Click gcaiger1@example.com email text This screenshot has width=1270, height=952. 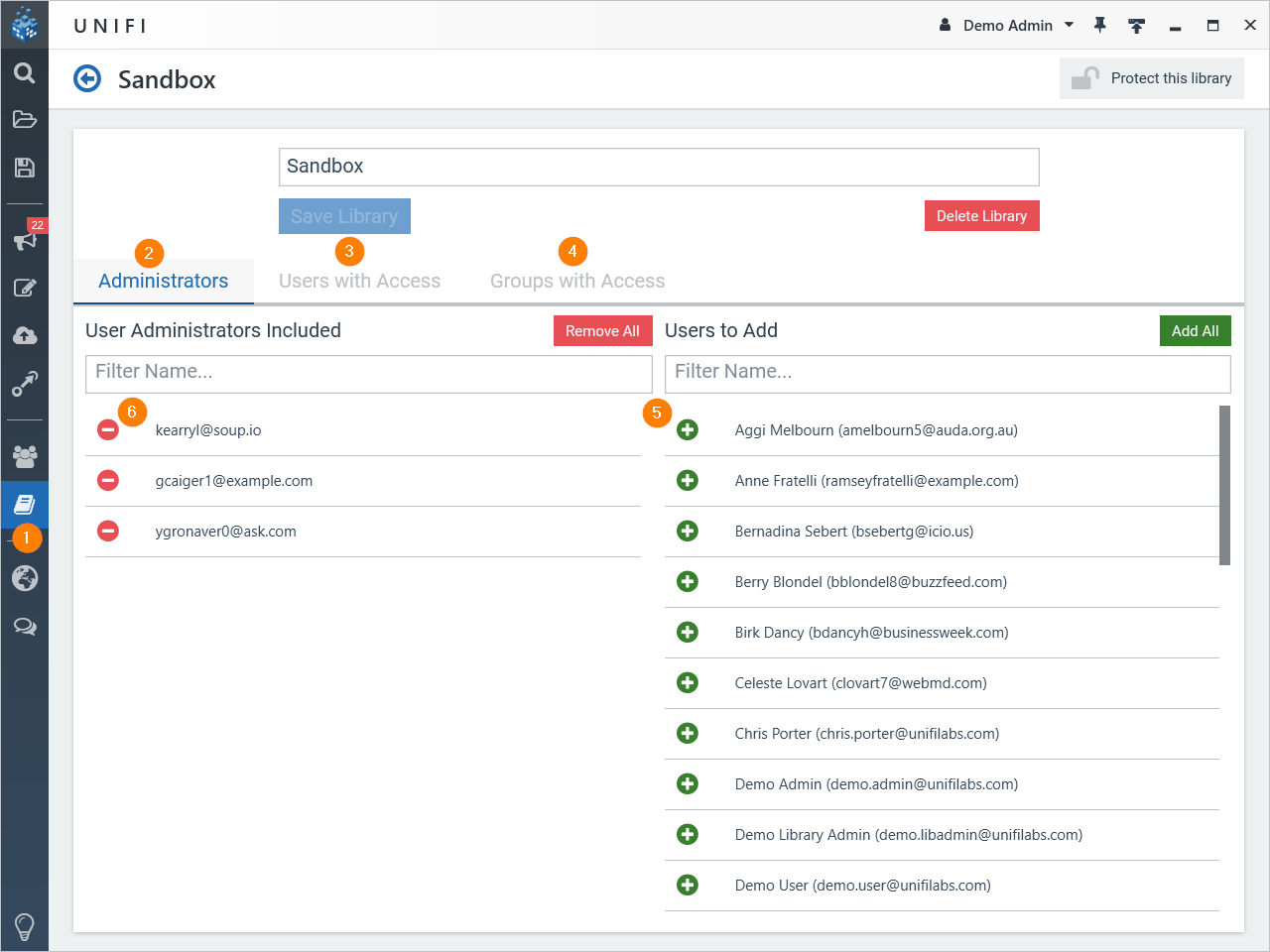[234, 481]
